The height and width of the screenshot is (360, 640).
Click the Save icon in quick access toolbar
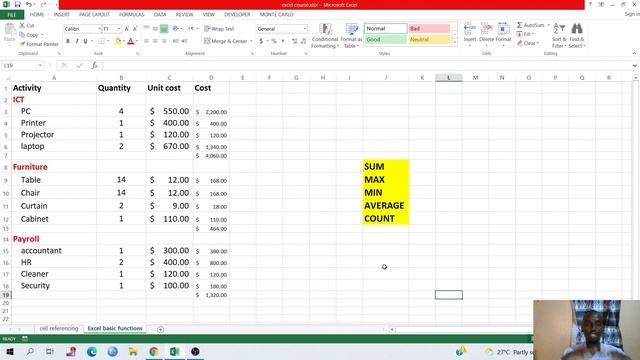[x=17, y=4]
